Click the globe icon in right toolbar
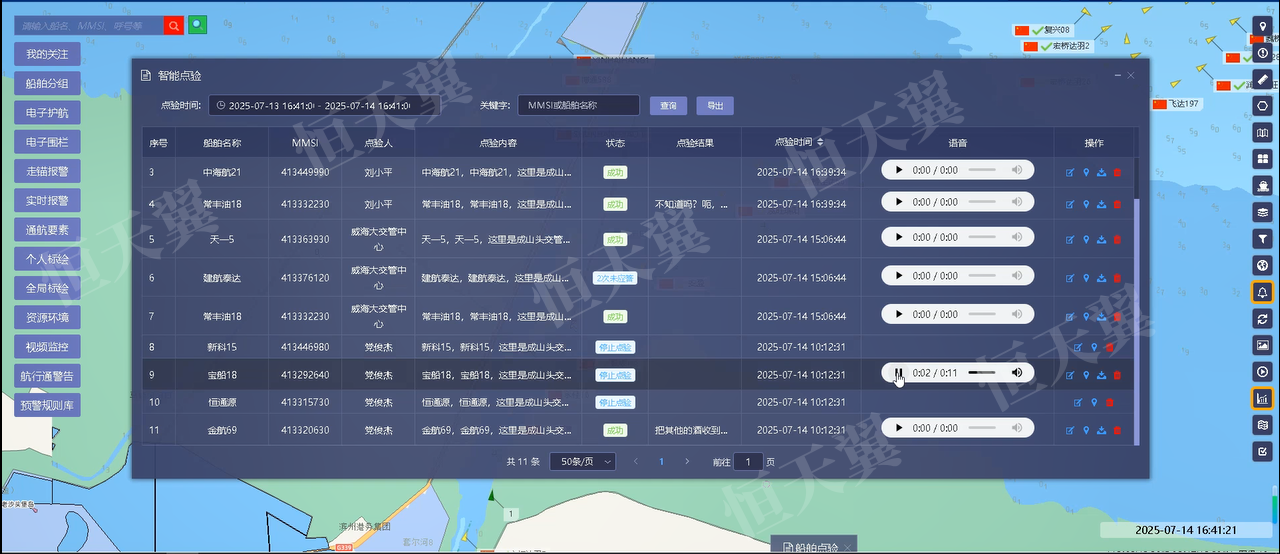The width and height of the screenshot is (1280, 554). pos(1263,266)
